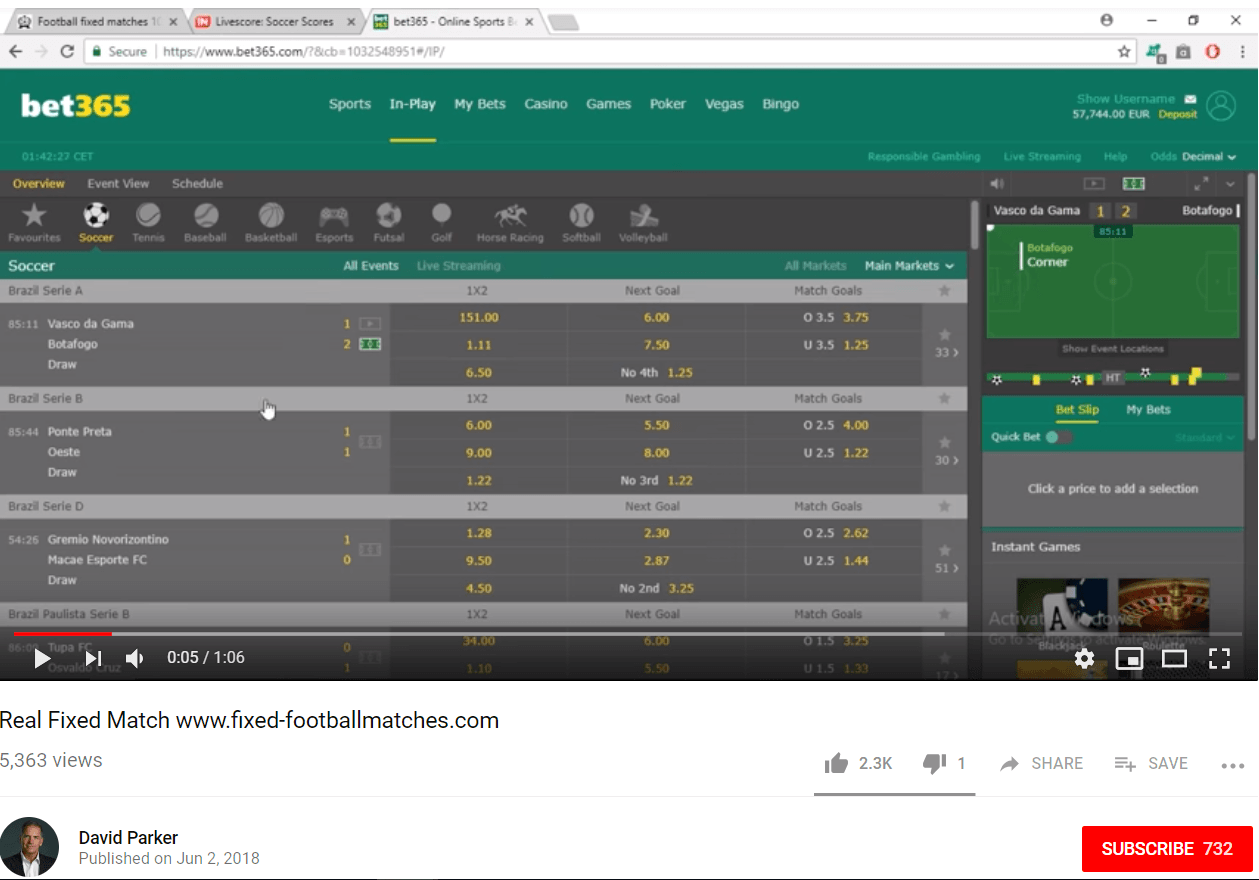Choose the Tennis sport icon

click(x=148, y=222)
